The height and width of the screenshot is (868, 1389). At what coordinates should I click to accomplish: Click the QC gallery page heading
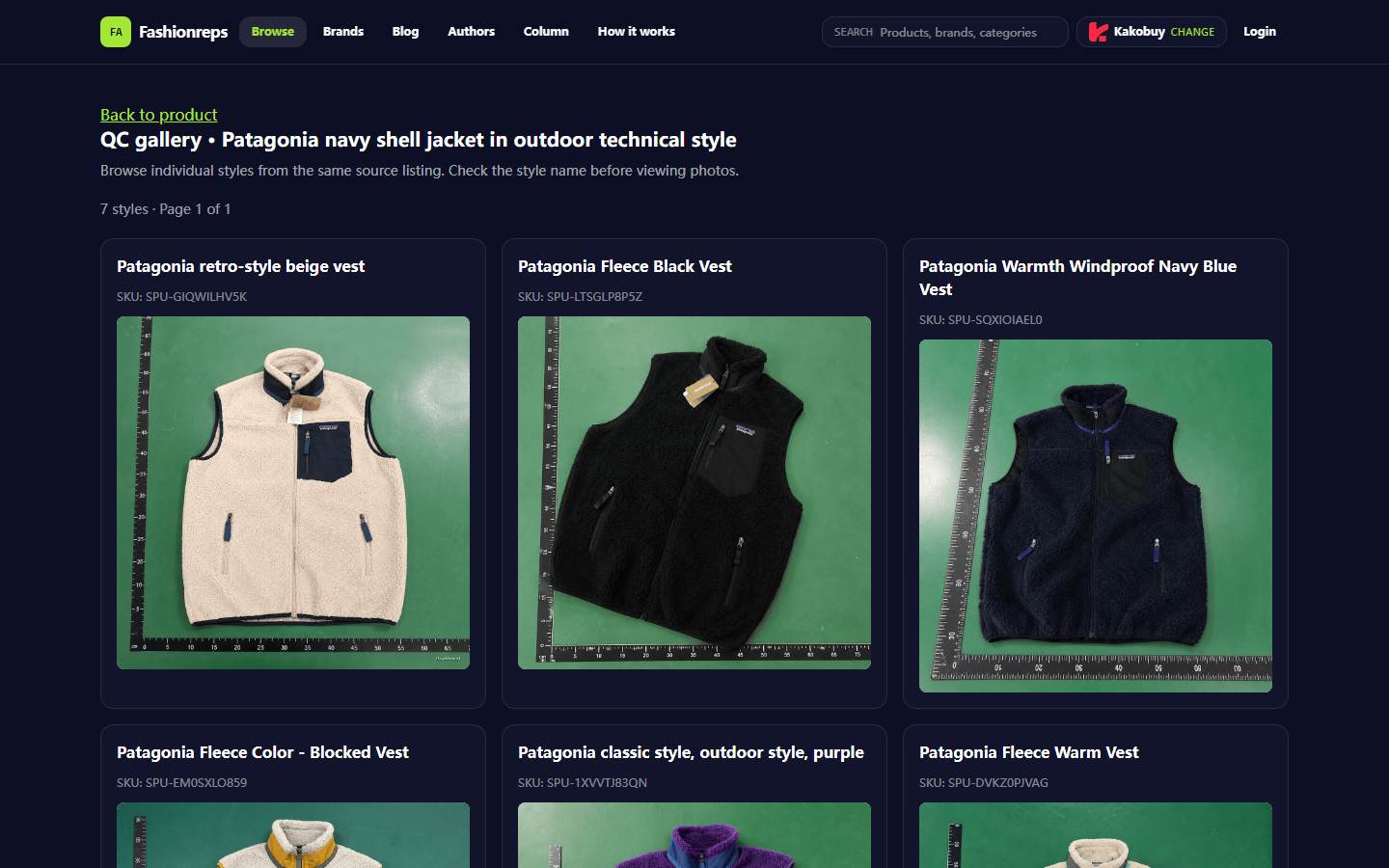tap(419, 140)
